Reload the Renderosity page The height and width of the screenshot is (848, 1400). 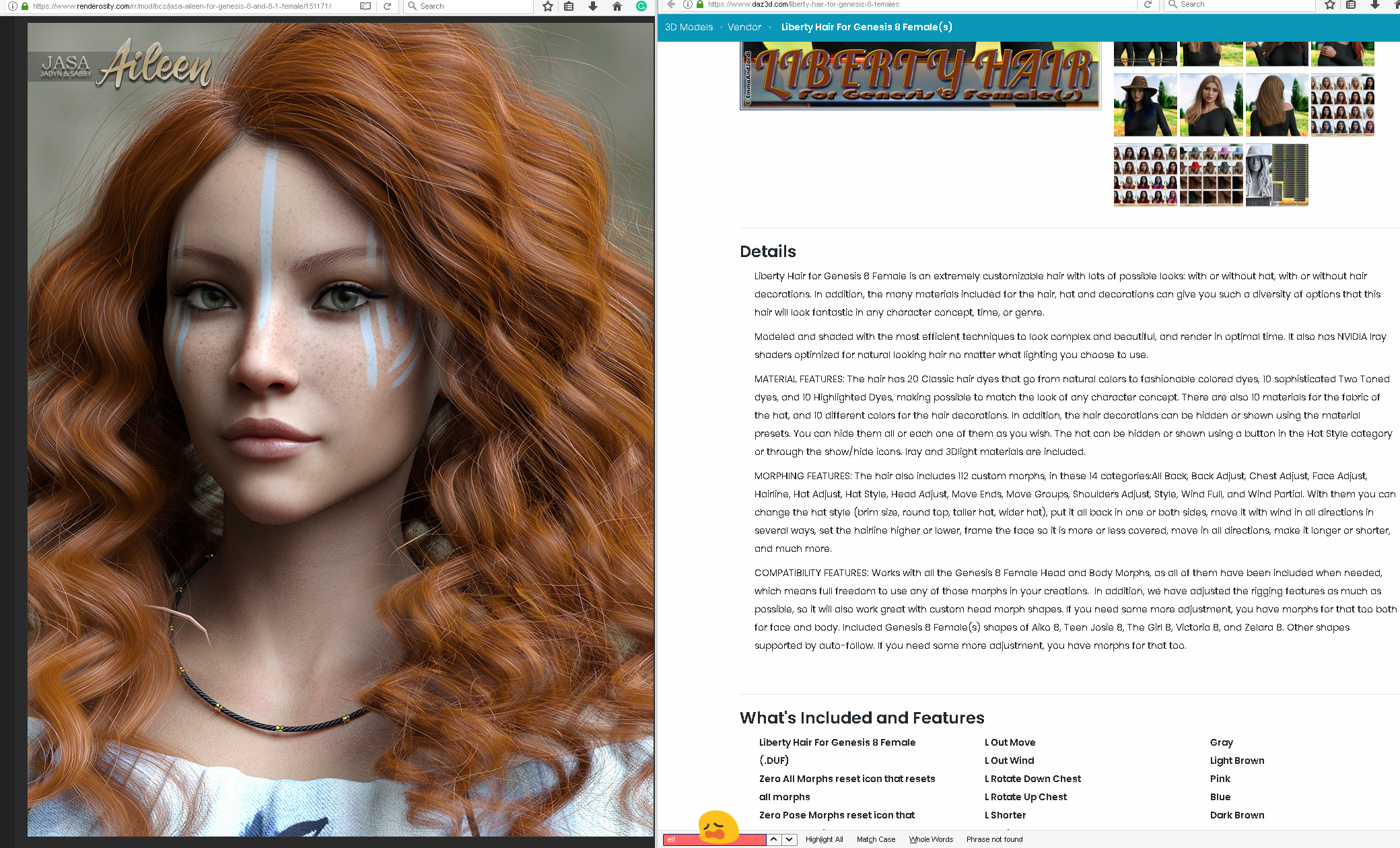pyautogui.click(x=388, y=6)
